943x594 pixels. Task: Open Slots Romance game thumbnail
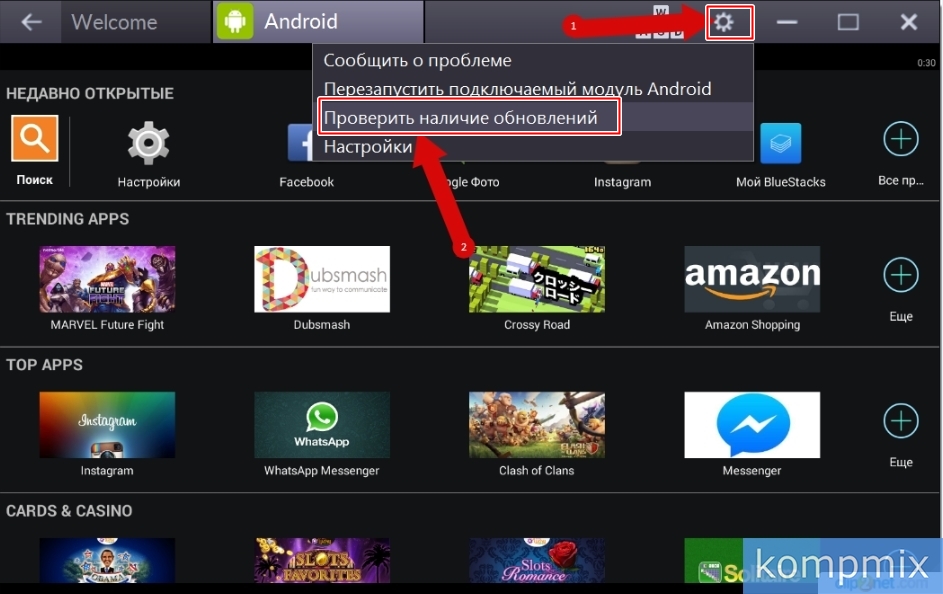point(536,560)
